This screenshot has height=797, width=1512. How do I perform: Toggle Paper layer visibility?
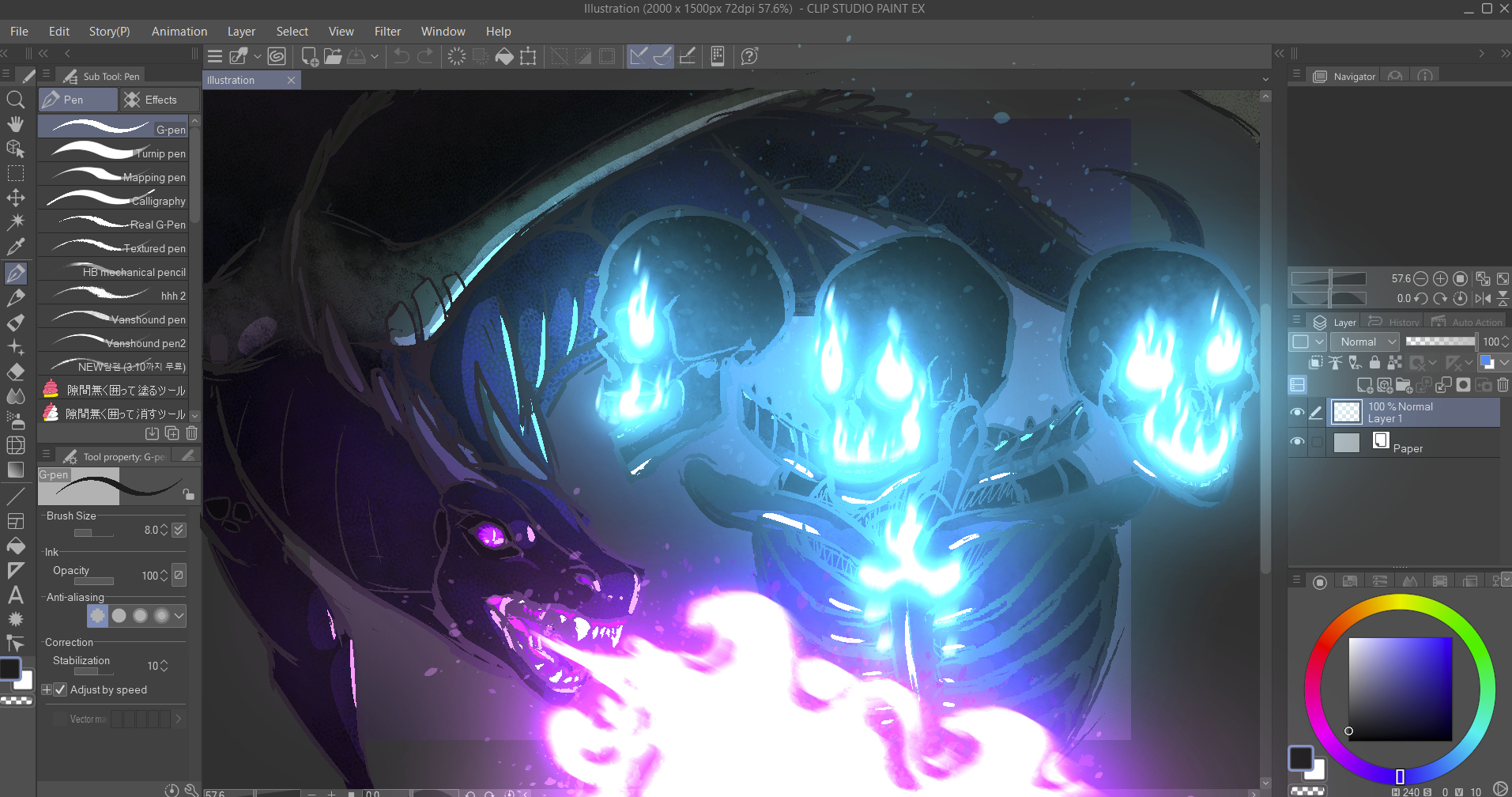coord(1297,441)
